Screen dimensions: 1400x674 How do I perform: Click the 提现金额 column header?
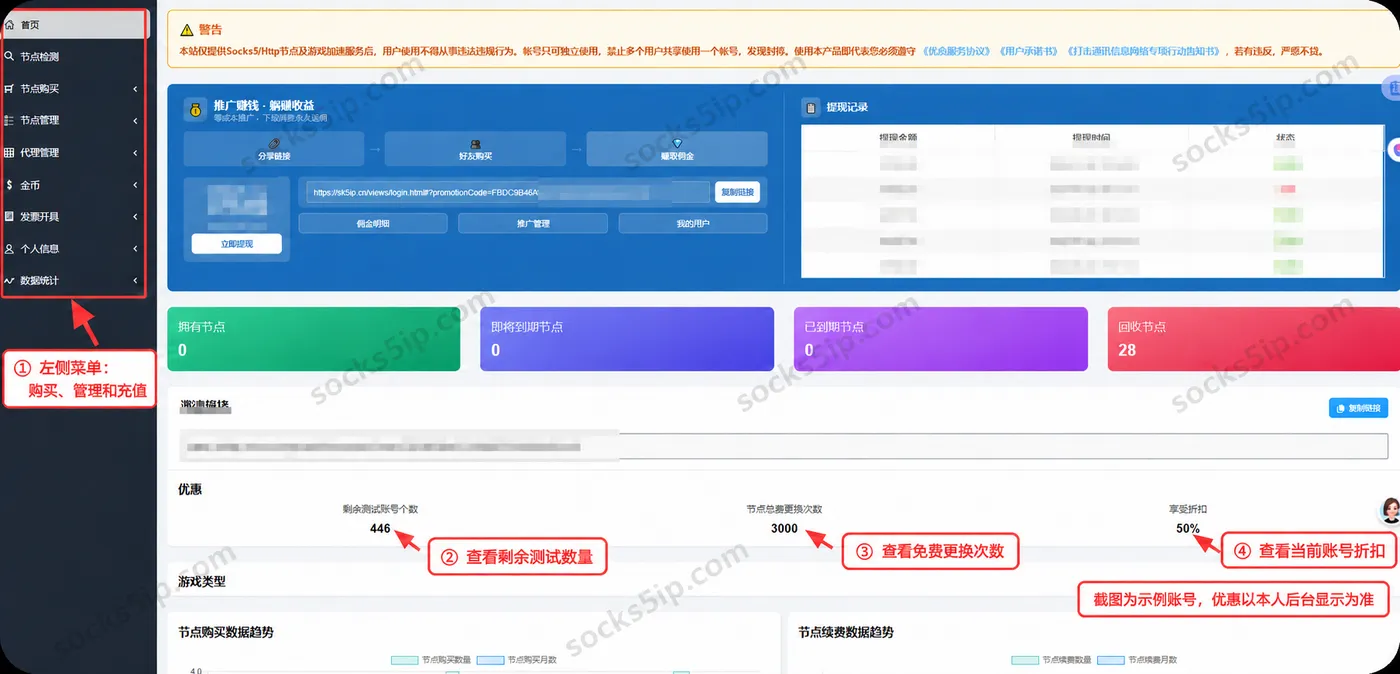(898, 137)
